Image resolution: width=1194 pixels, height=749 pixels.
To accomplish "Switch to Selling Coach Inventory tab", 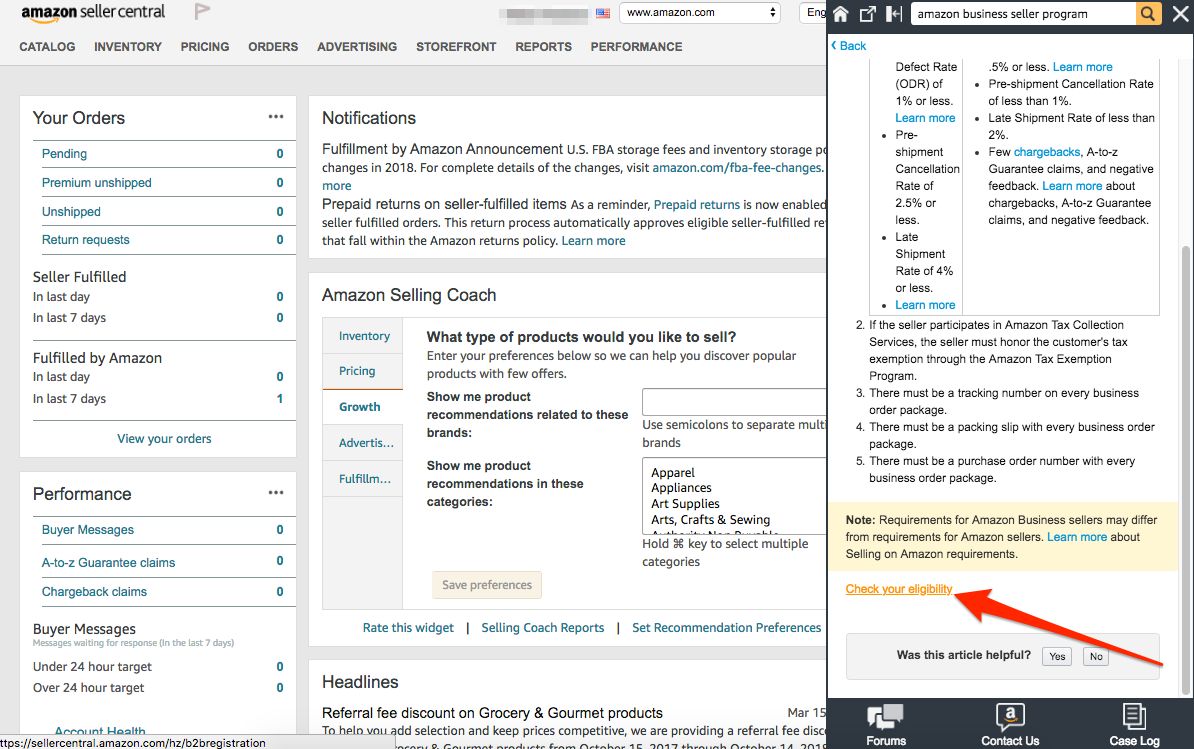I will [x=363, y=336].
